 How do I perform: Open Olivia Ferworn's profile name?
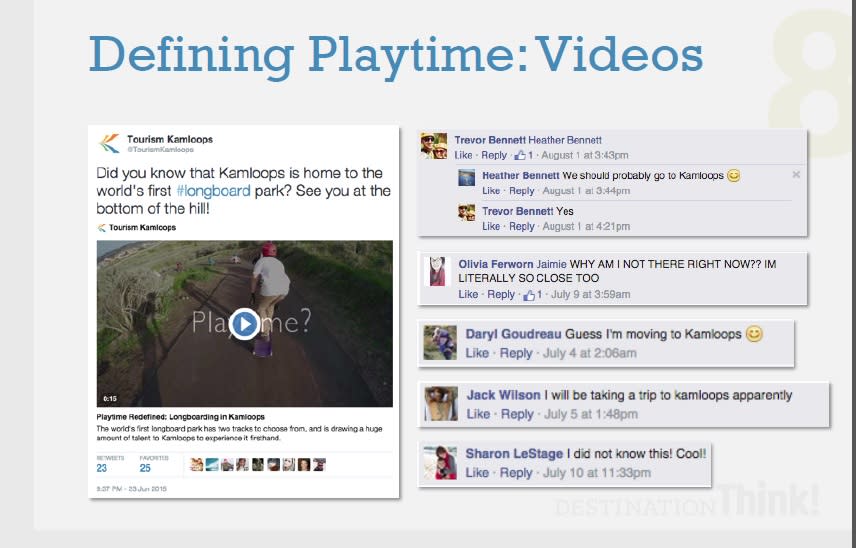coord(496,264)
